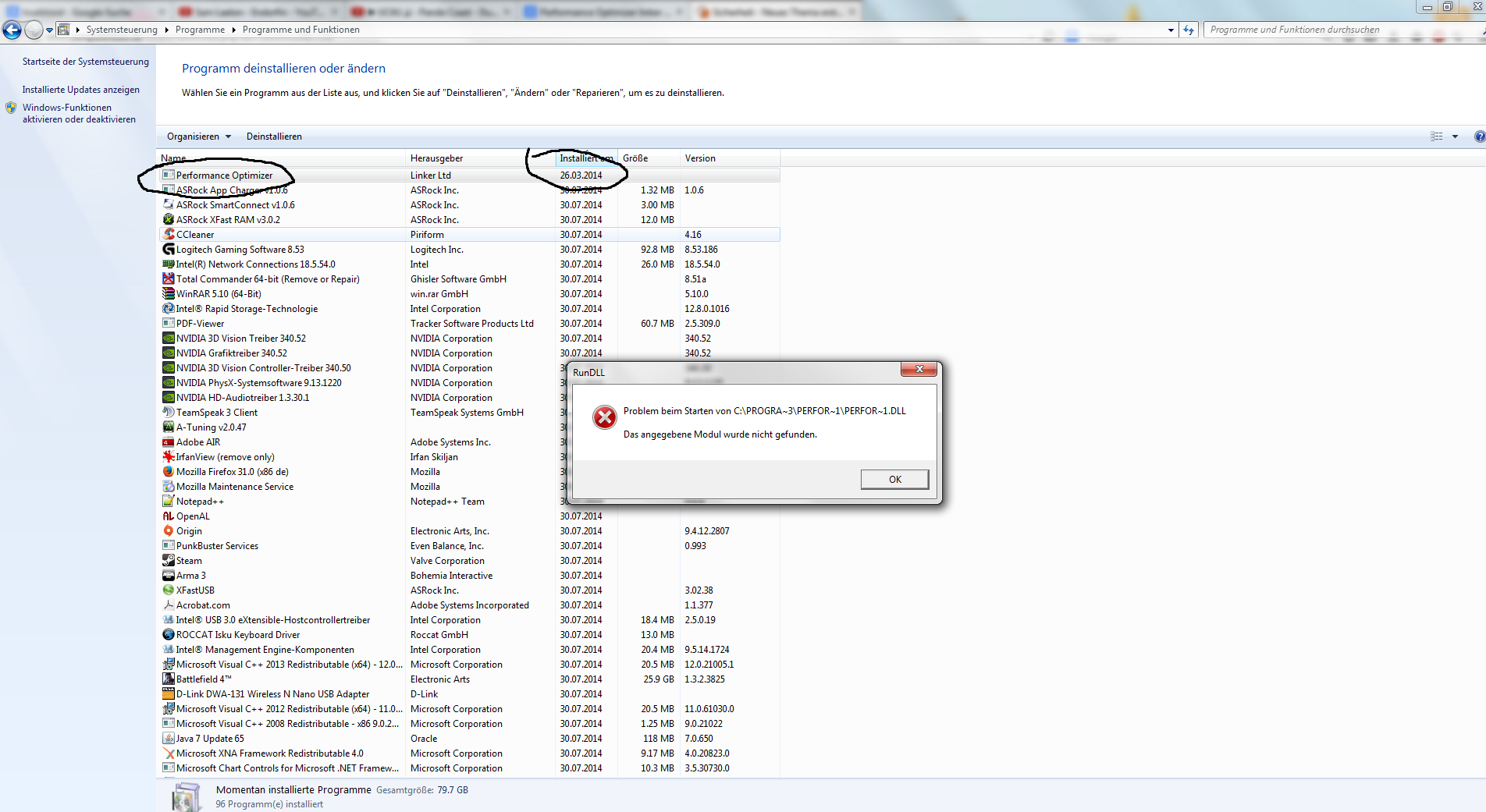This screenshot has height=812, width=1486.
Task: Close the RunDLL dialog with X
Action: tap(919, 369)
